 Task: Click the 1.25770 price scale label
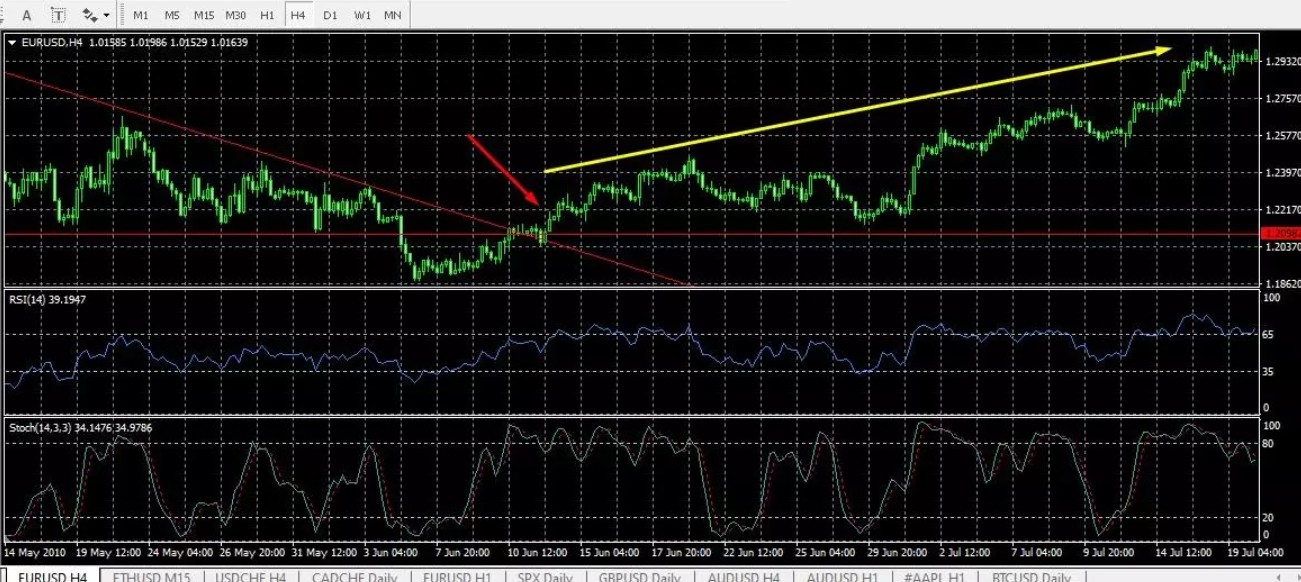pos(1281,136)
